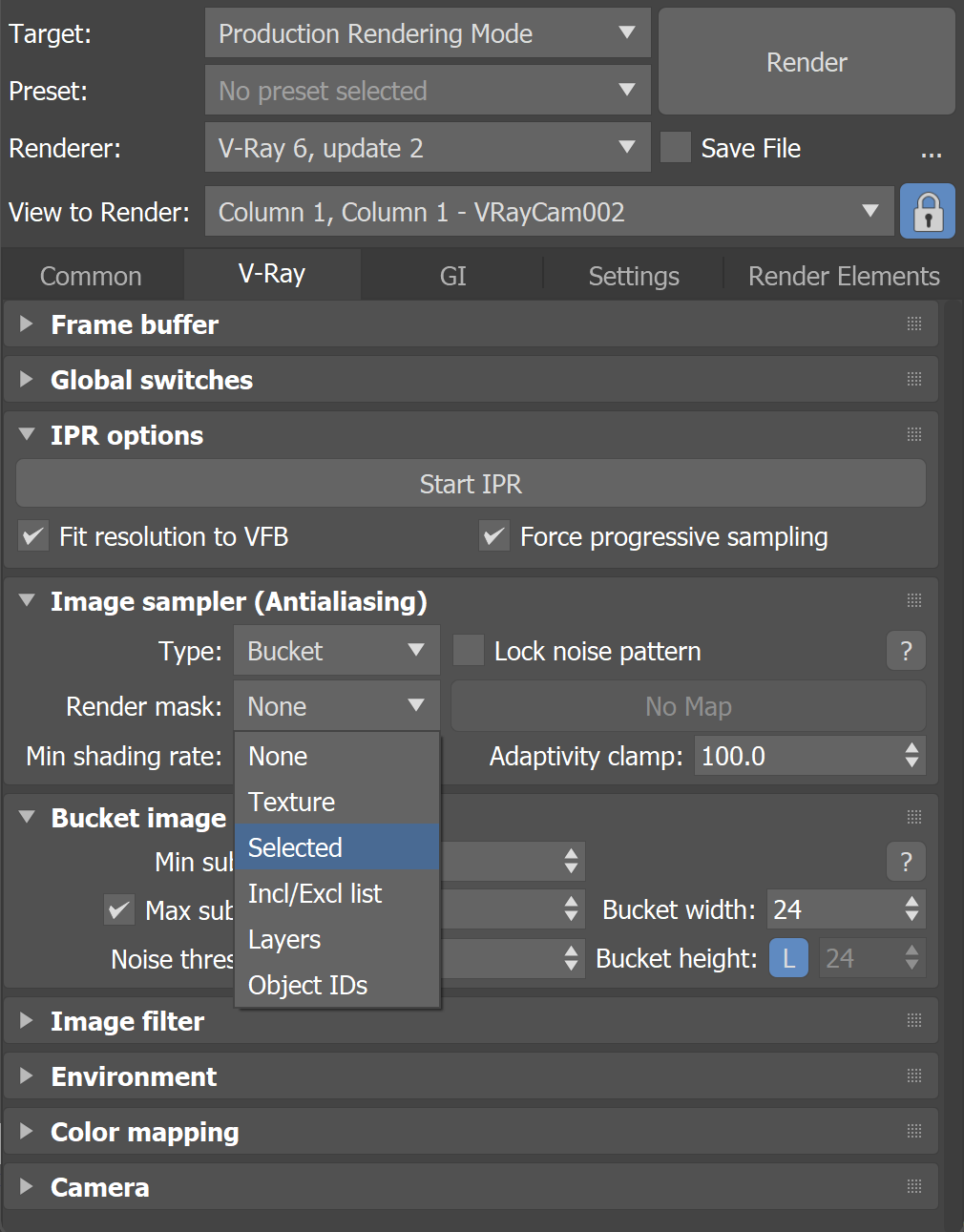
Task: Enable the Save File checkbox
Action: point(675,148)
